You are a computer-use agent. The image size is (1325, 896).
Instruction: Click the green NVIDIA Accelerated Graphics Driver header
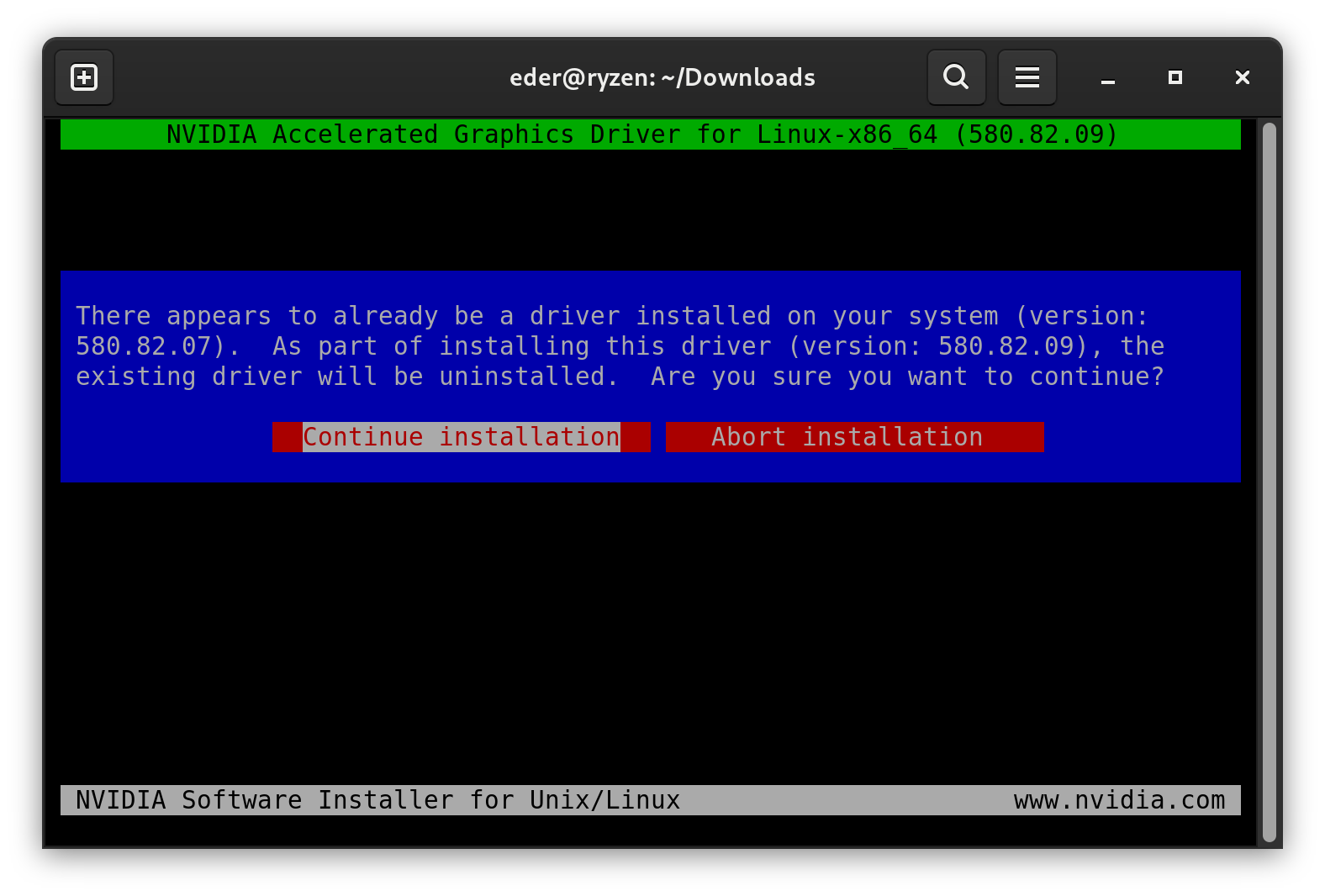point(642,134)
